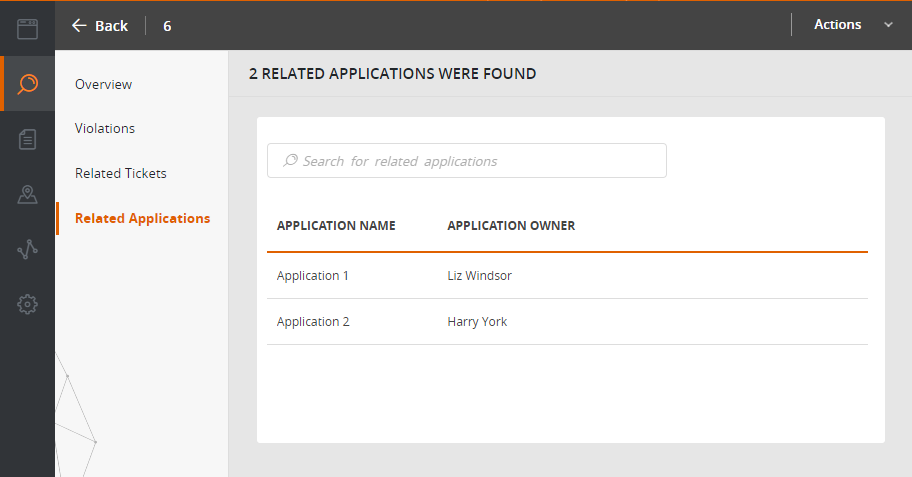Open the graph nodes icon in sidebar
912x477 pixels.
click(27, 249)
